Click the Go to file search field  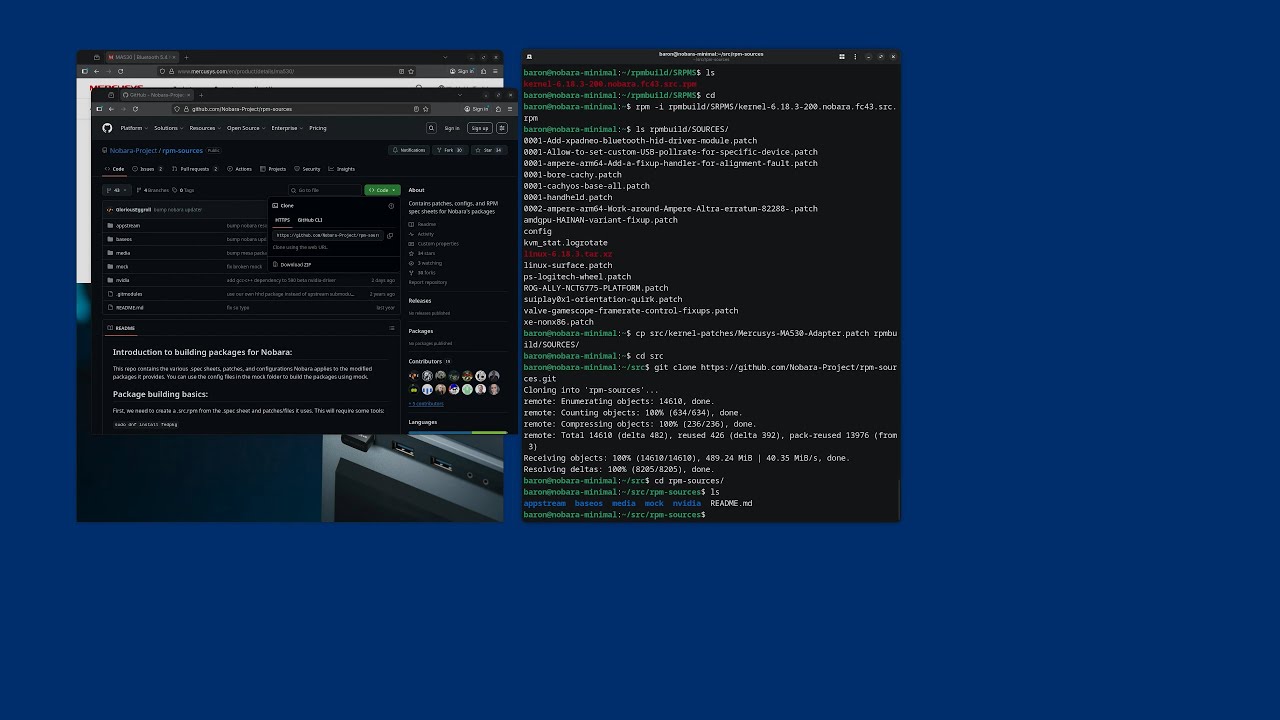(x=325, y=190)
